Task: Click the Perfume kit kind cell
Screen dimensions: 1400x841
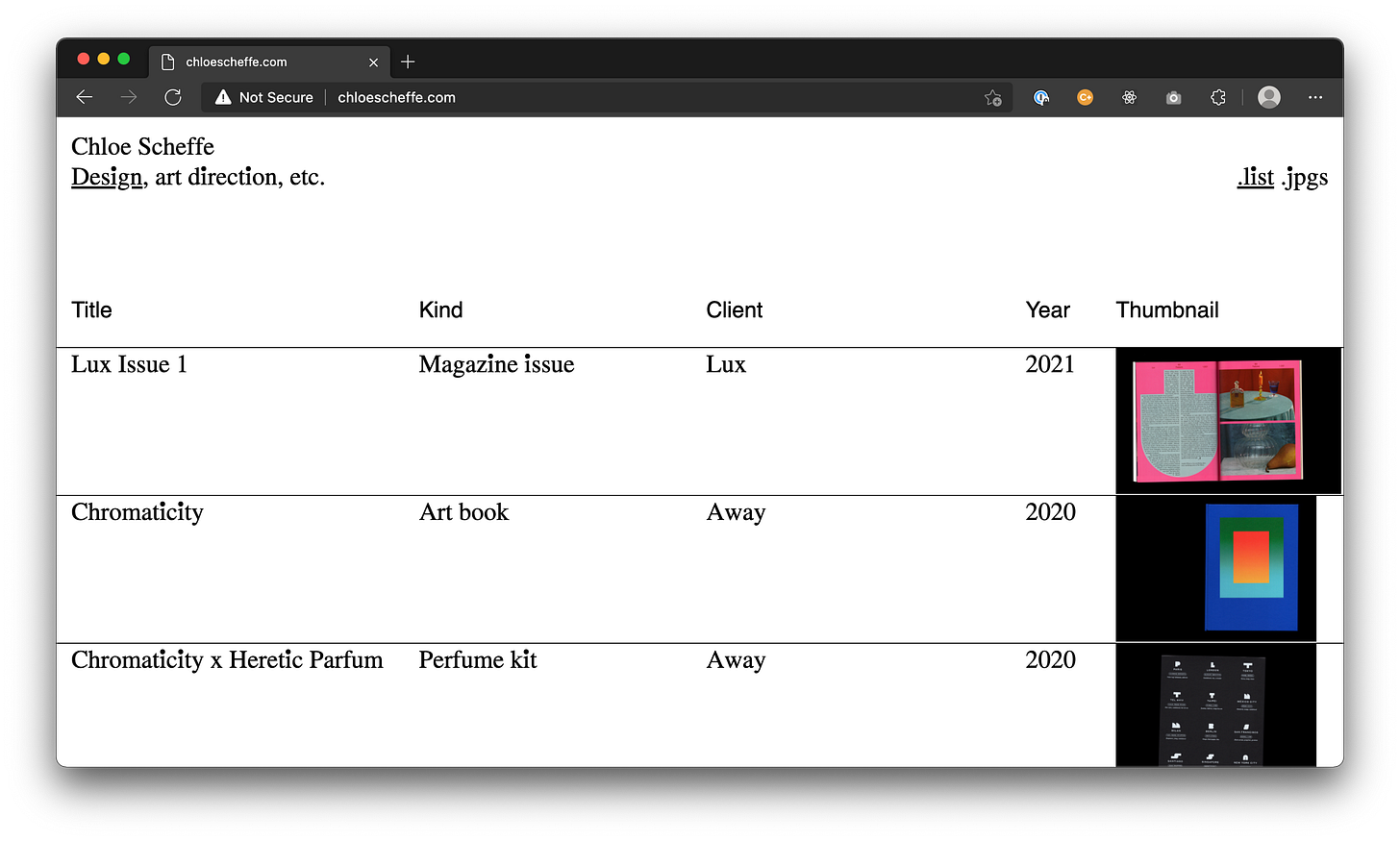Action: (x=477, y=660)
